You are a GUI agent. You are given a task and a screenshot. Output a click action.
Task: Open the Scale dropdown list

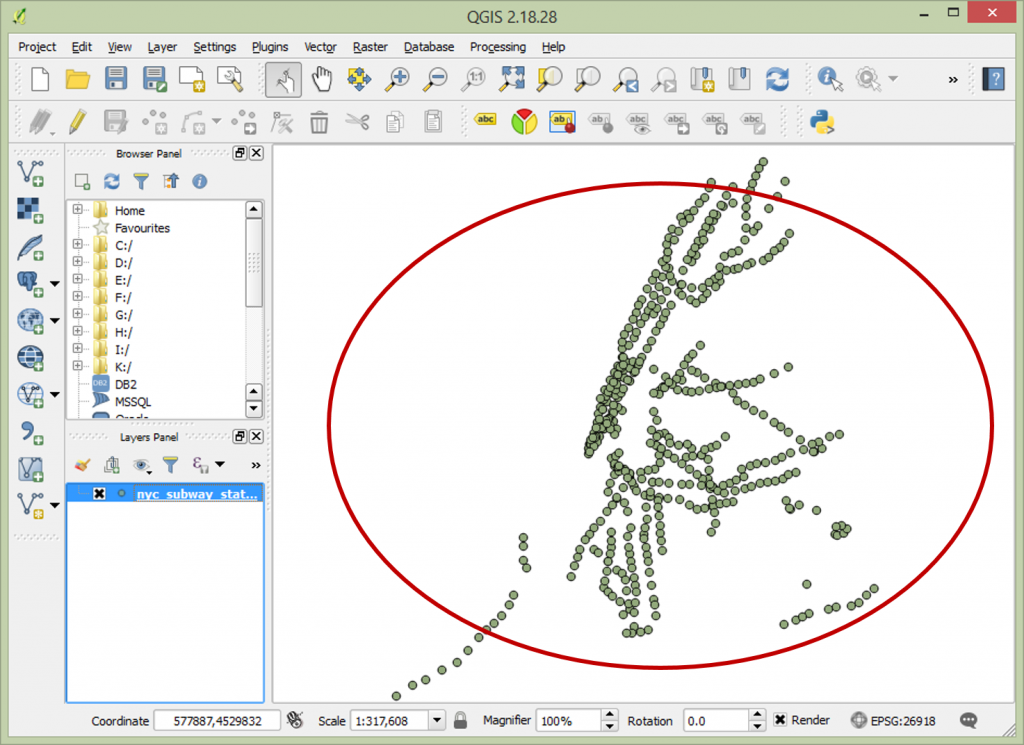point(436,720)
